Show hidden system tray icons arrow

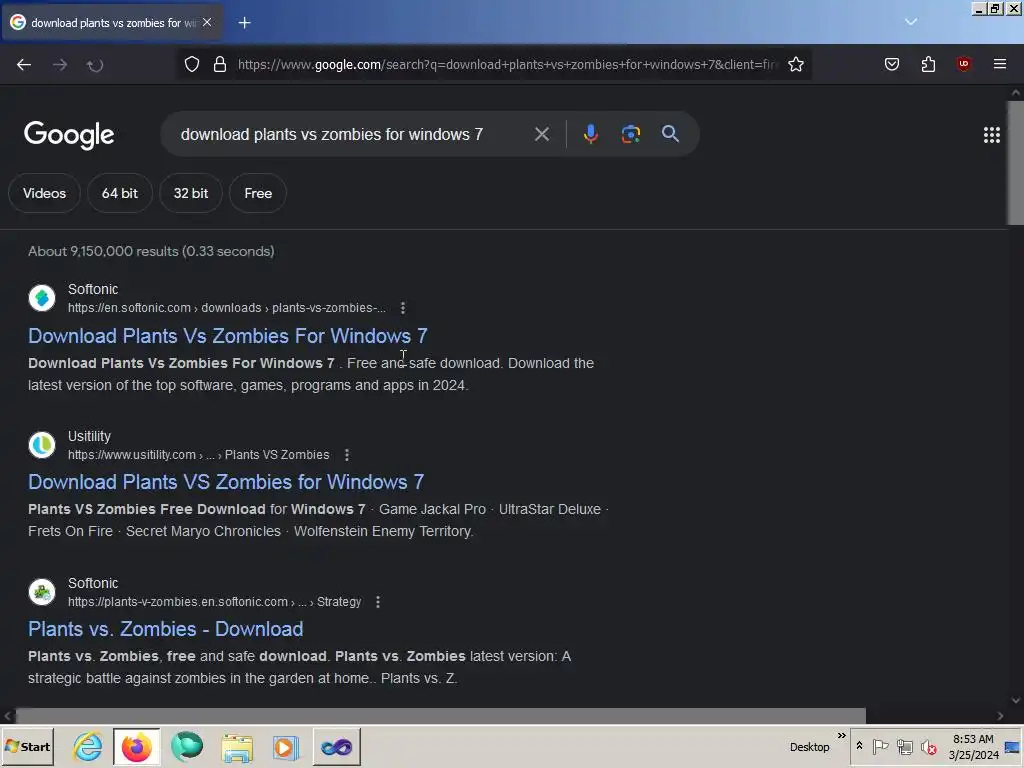tap(859, 746)
